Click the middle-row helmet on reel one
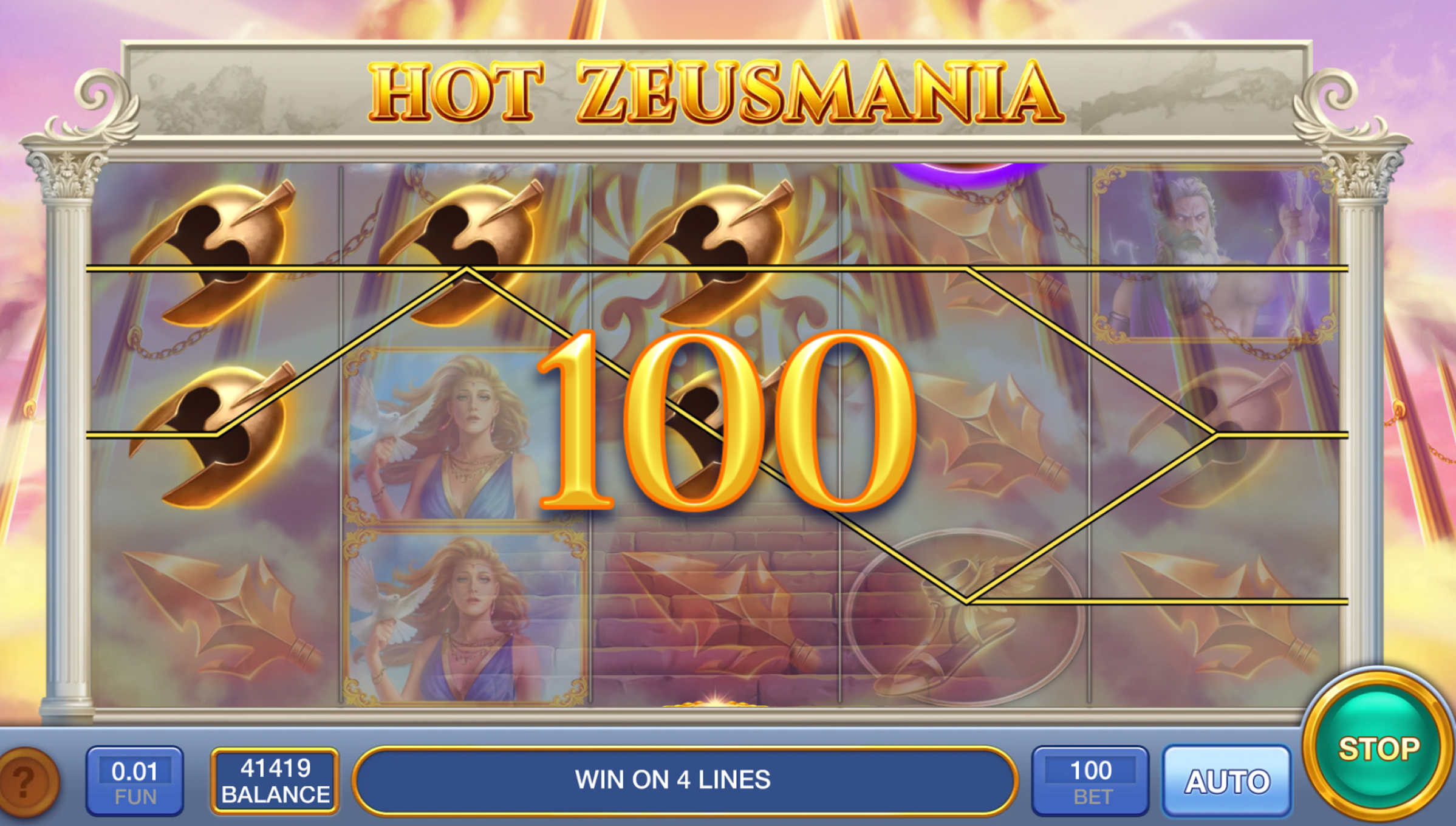This screenshot has height=826, width=1456. (x=213, y=434)
